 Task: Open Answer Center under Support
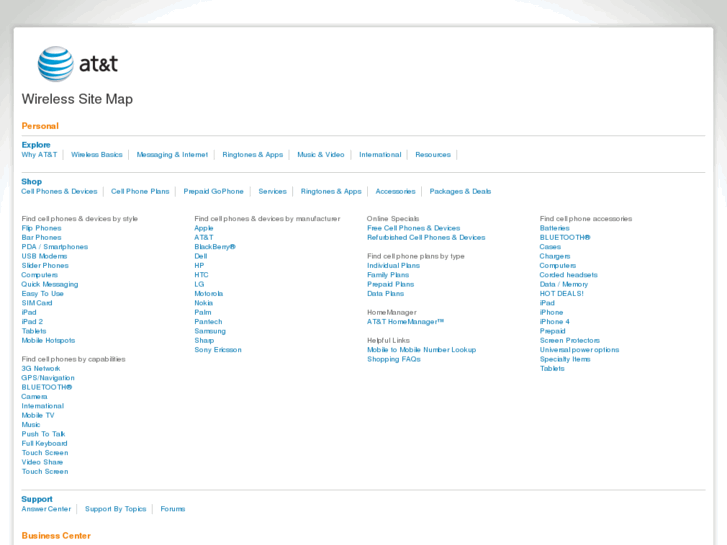[46, 509]
